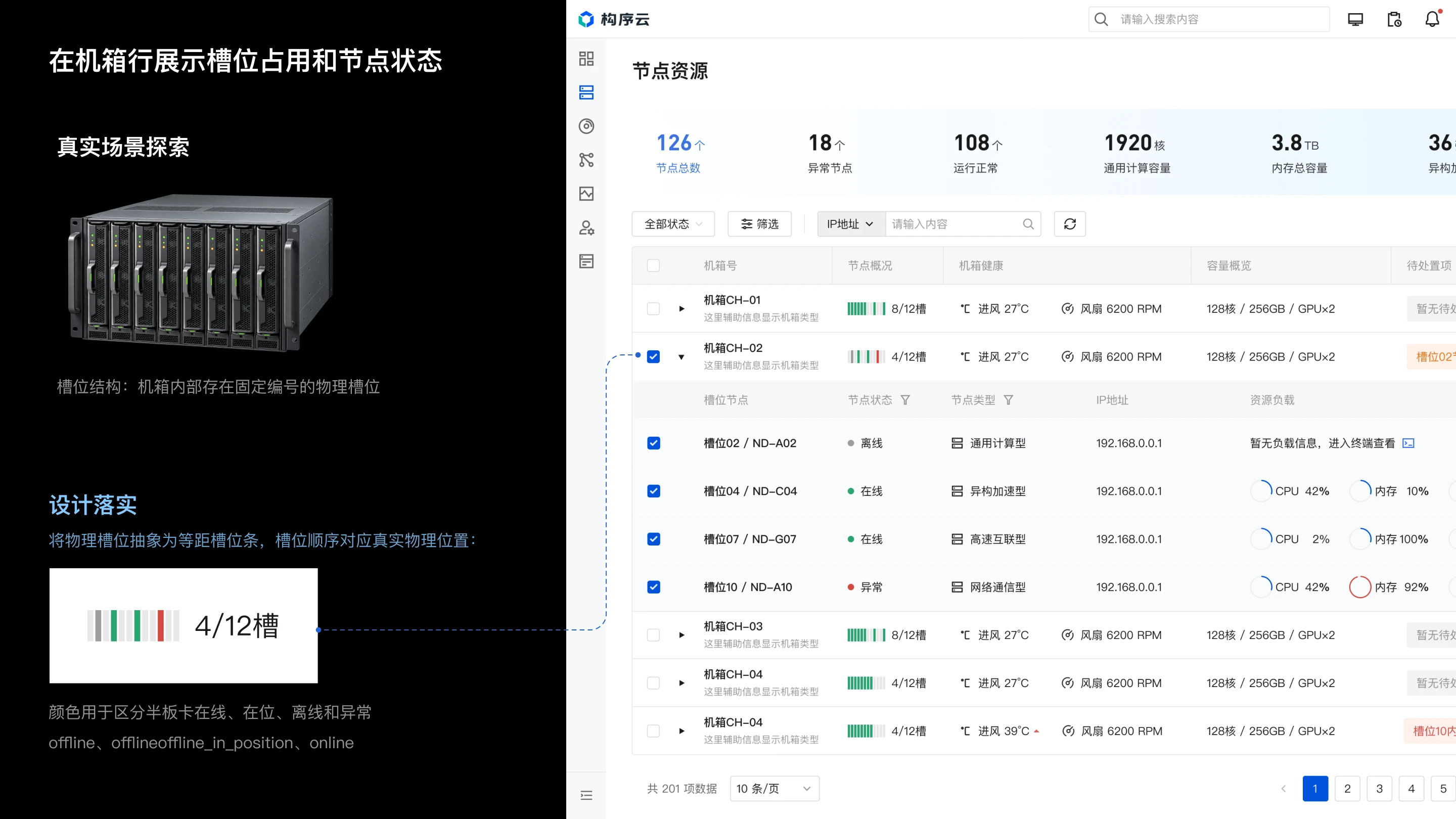Collapse the sidebar menu icon at bottom
The image size is (1456, 819).
(x=586, y=796)
